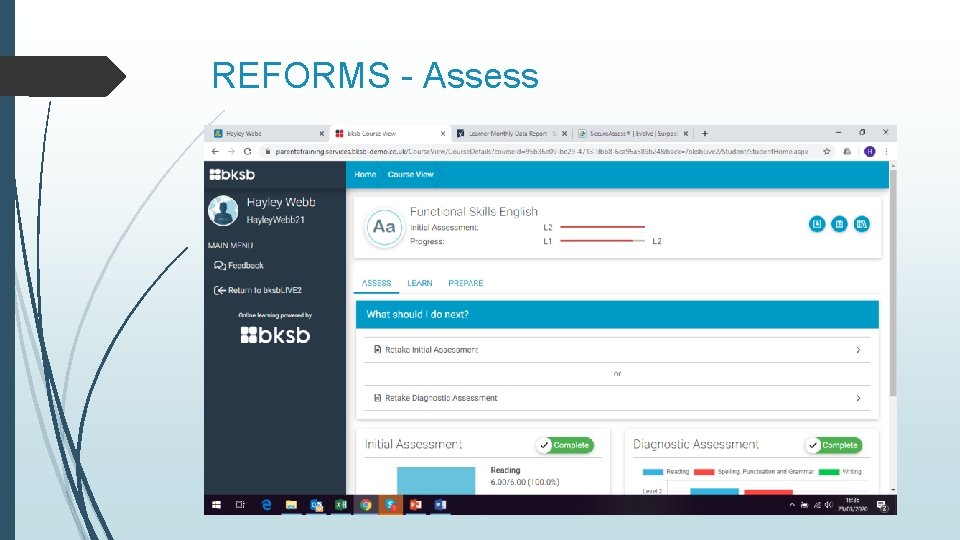Launch Edge from taskbar
This screenshot has height=540, width=960.
[x=266, y=505]
